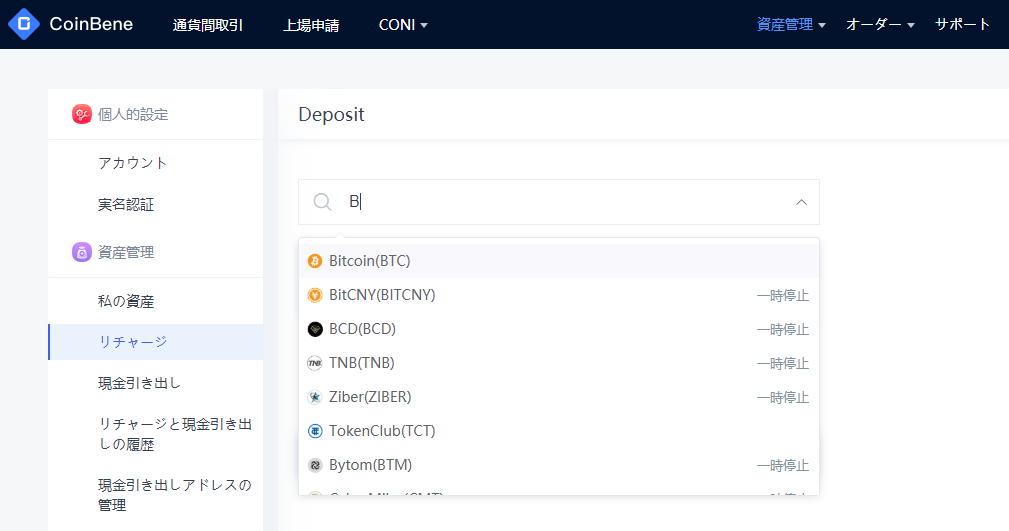Click the BCD coin icon
This screenshot has width=1009, height=531.
(315, 329)
